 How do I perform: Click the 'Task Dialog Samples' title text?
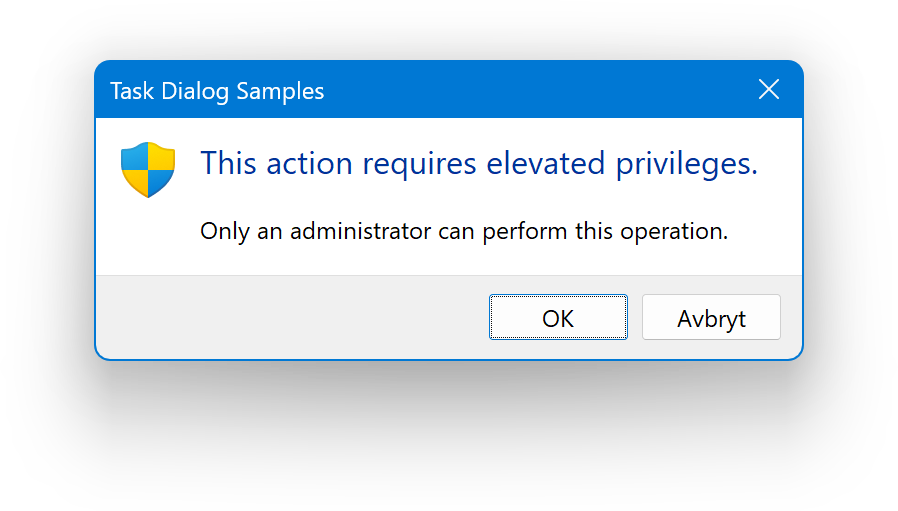click(x=217, y=91)
